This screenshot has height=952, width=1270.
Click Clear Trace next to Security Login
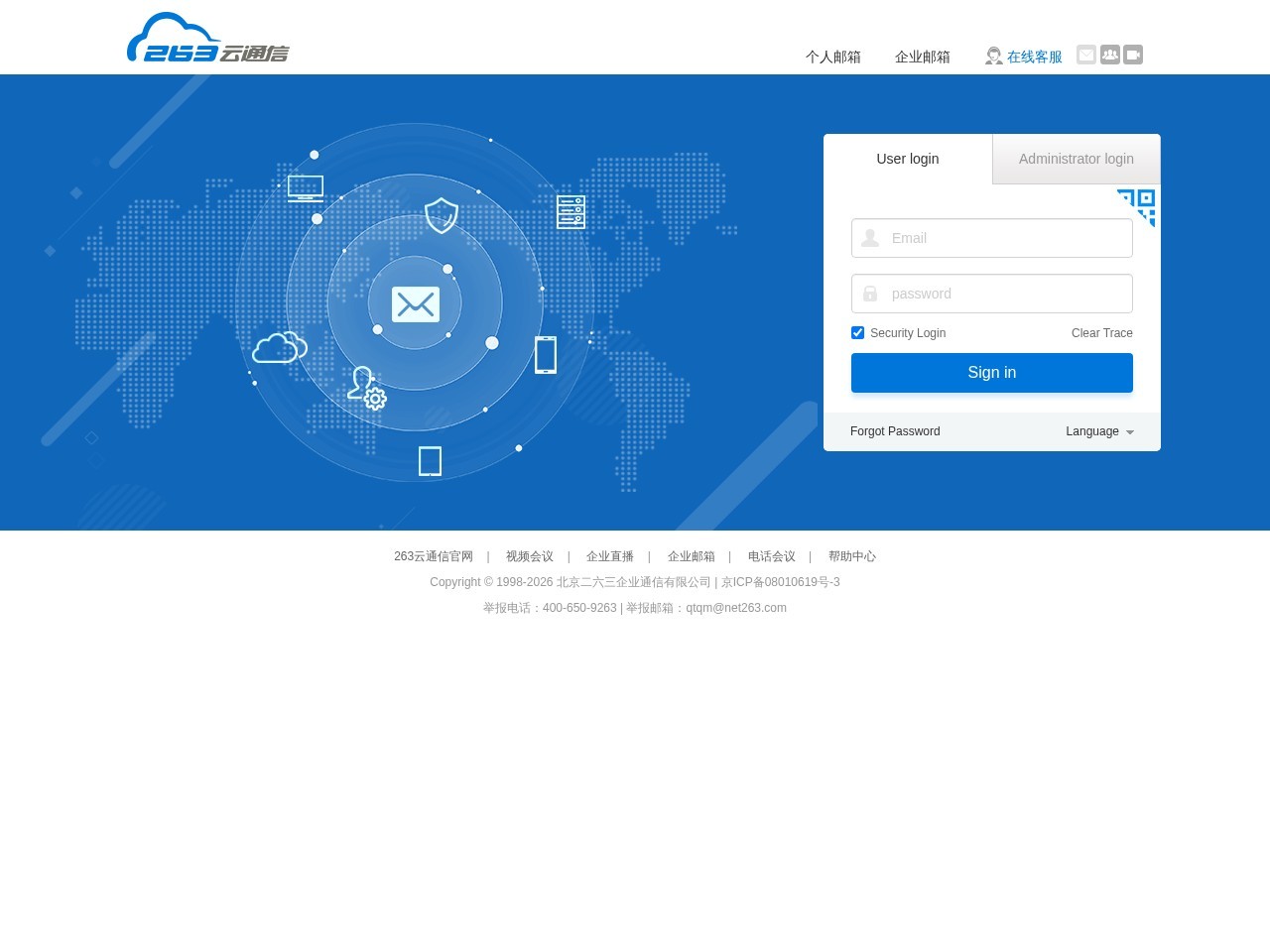(x=1101, y=332)
